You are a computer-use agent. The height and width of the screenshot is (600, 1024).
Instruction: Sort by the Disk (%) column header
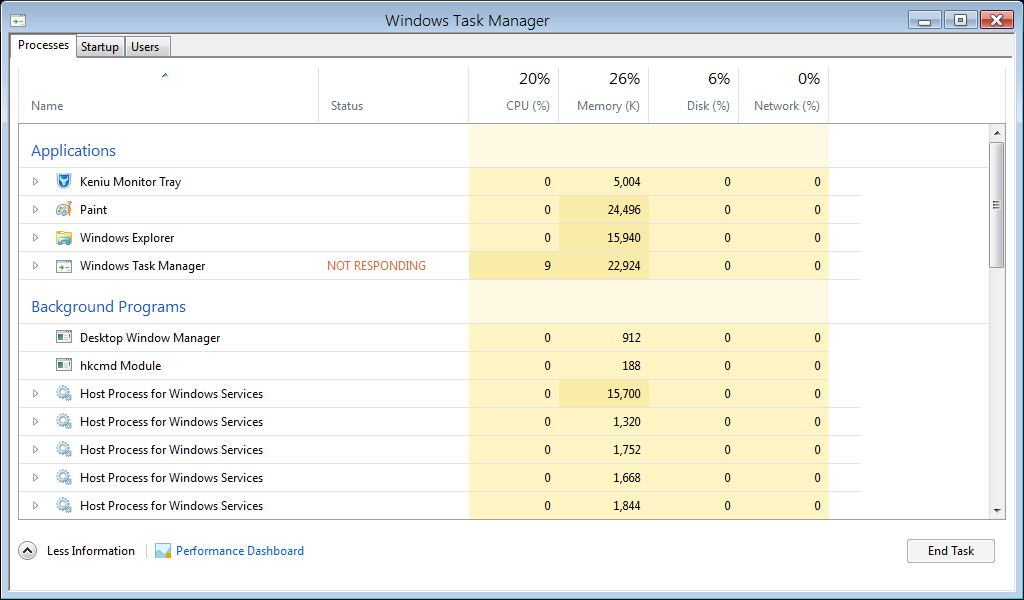pyautogui.click(x=694, y=95)
